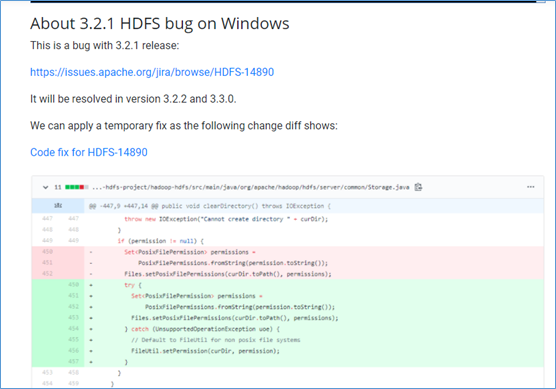The width and height of the screenshot is (556, 389).
Task: Click the added Files.setPosixFilePermissions line 453
Action: coord(235,318)
